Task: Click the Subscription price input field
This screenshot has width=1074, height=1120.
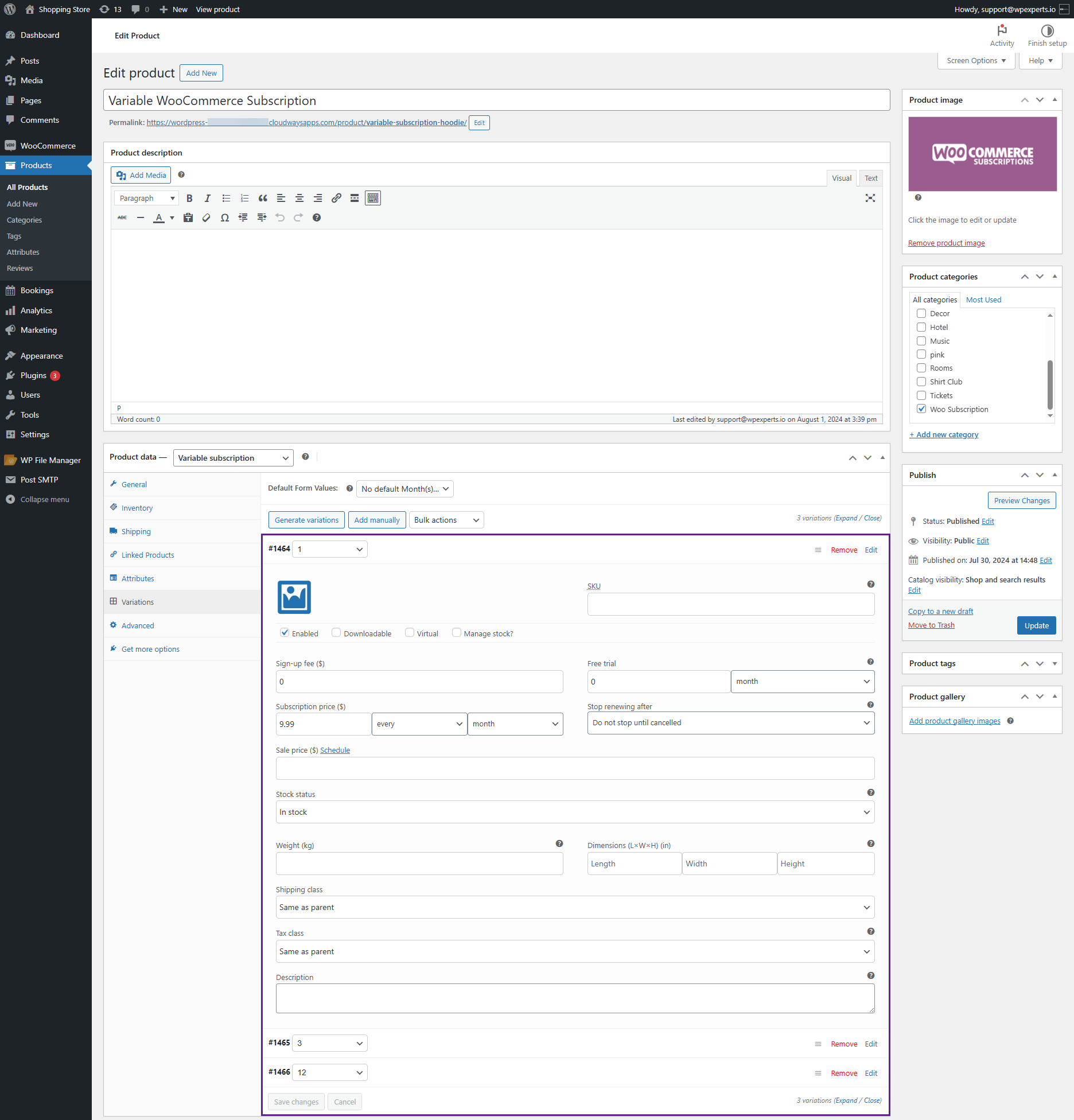Action: pyautogui.click(x=323, y=724)
